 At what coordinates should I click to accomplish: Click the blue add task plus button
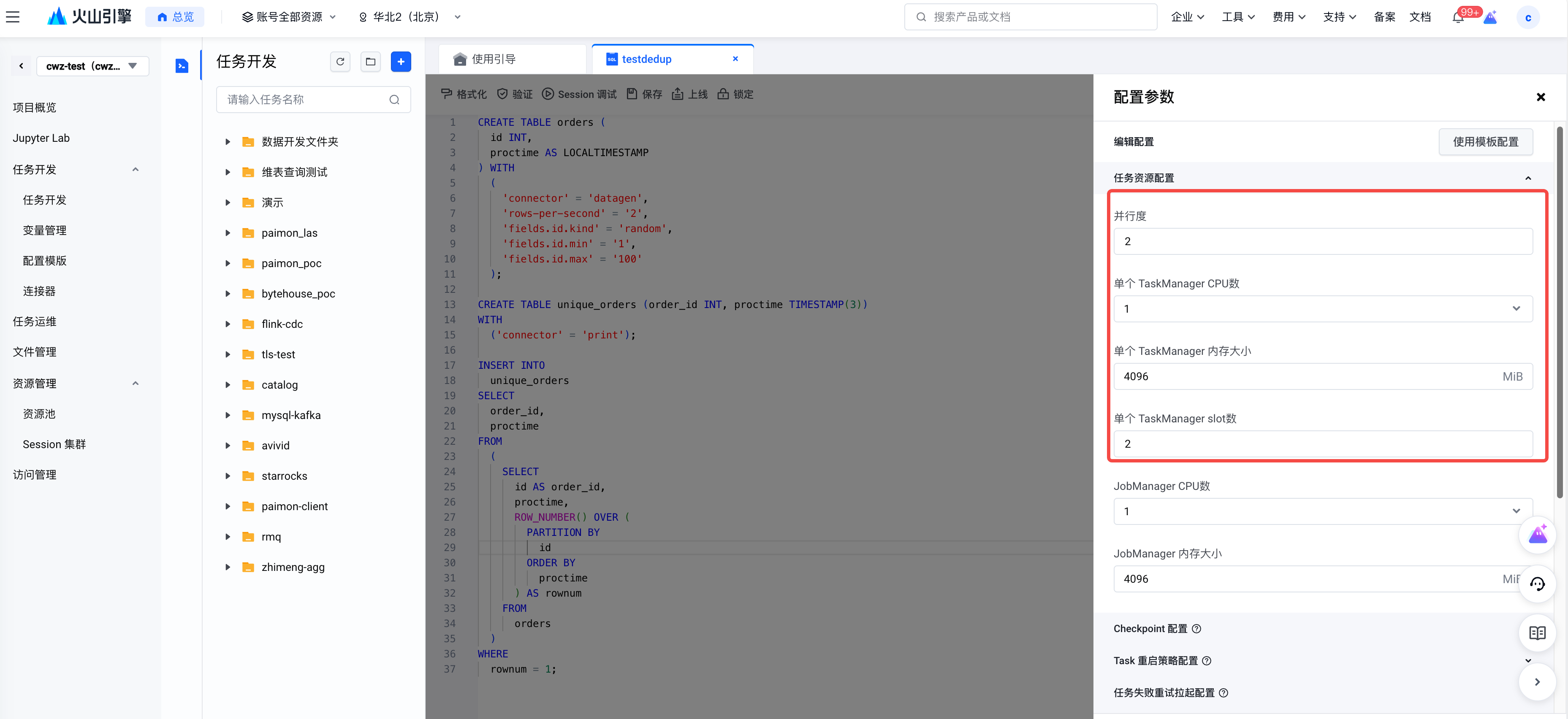tap(401, 62)
